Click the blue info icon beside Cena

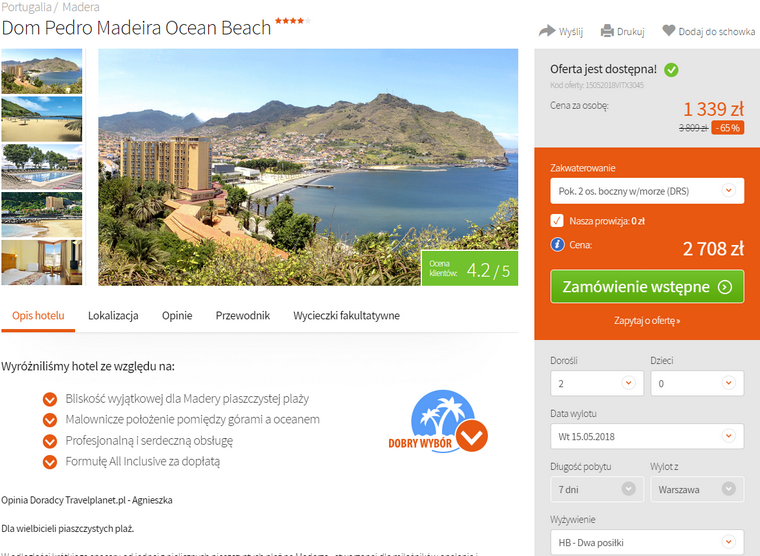point(557,244)
